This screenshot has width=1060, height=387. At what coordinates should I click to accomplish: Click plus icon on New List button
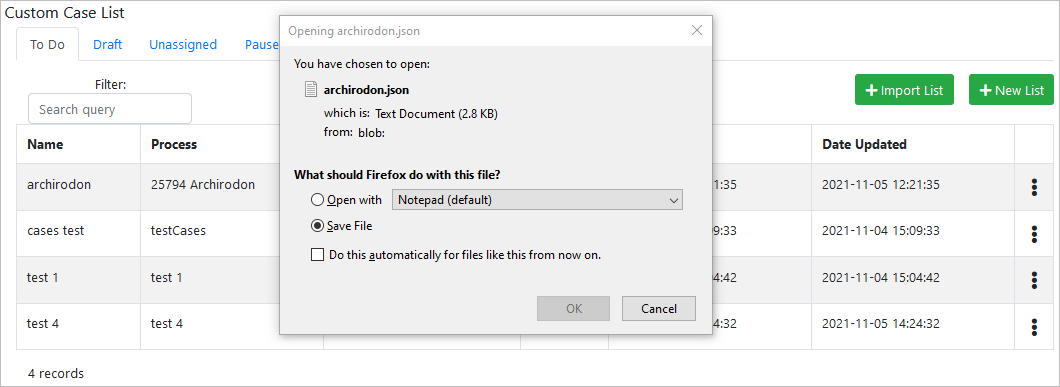click(x=986, y=90)
